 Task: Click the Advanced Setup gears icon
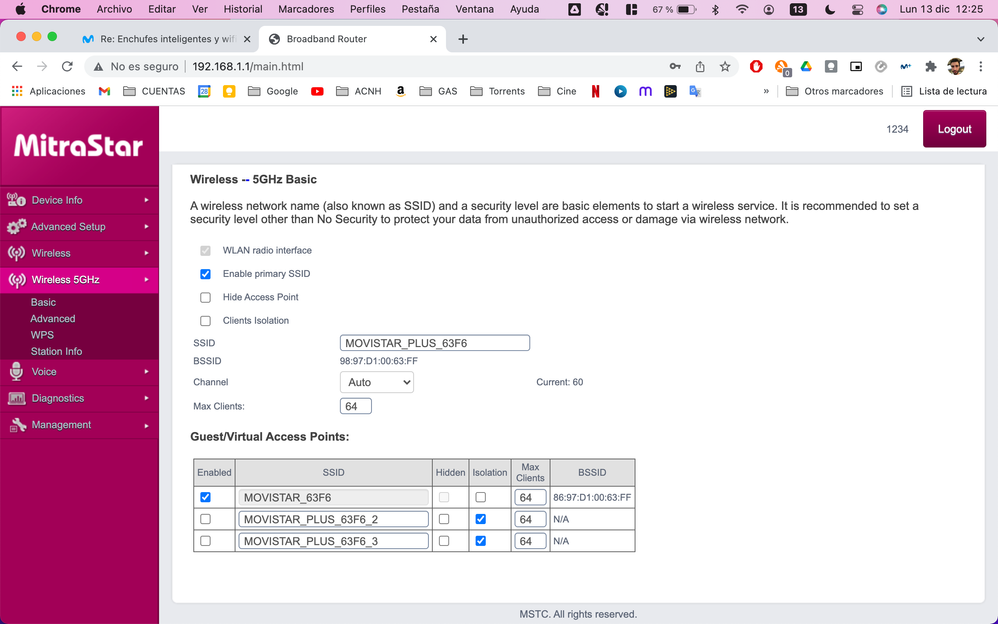tap(16, 227)
